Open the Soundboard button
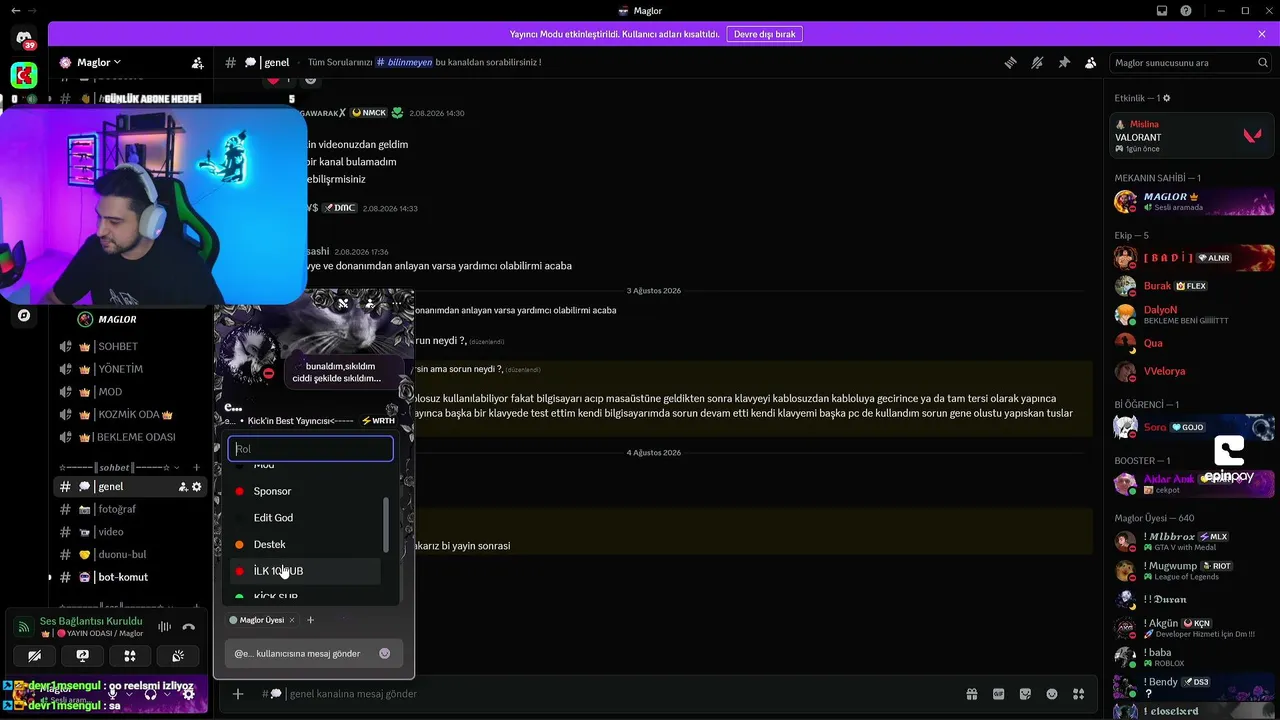This screenshot has height=720, width=1280. 178,656
